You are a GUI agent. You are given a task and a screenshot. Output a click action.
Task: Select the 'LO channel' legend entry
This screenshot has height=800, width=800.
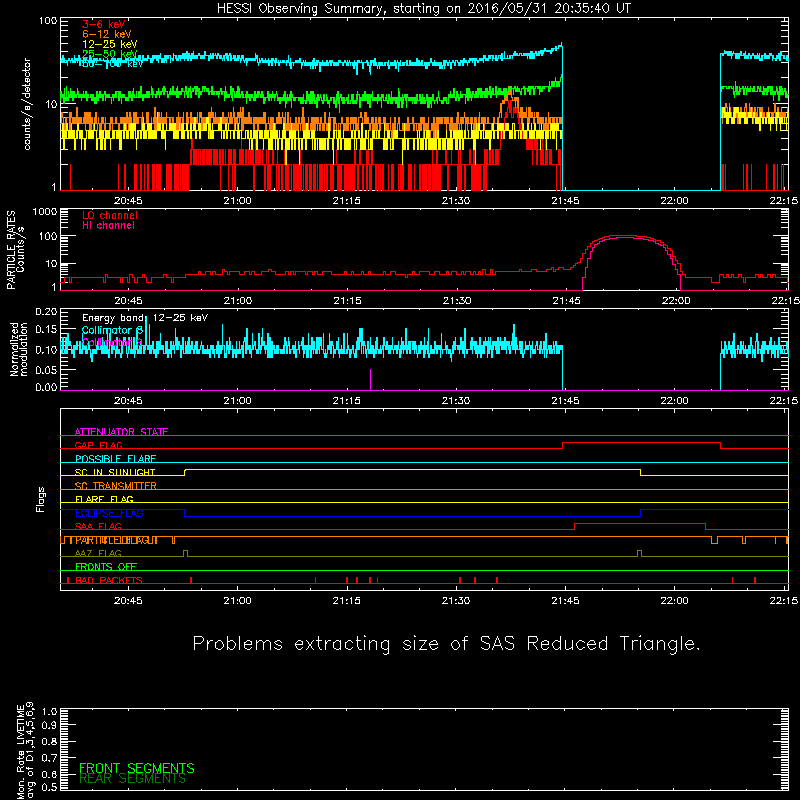pyautogui.click(x=110, y=215)
